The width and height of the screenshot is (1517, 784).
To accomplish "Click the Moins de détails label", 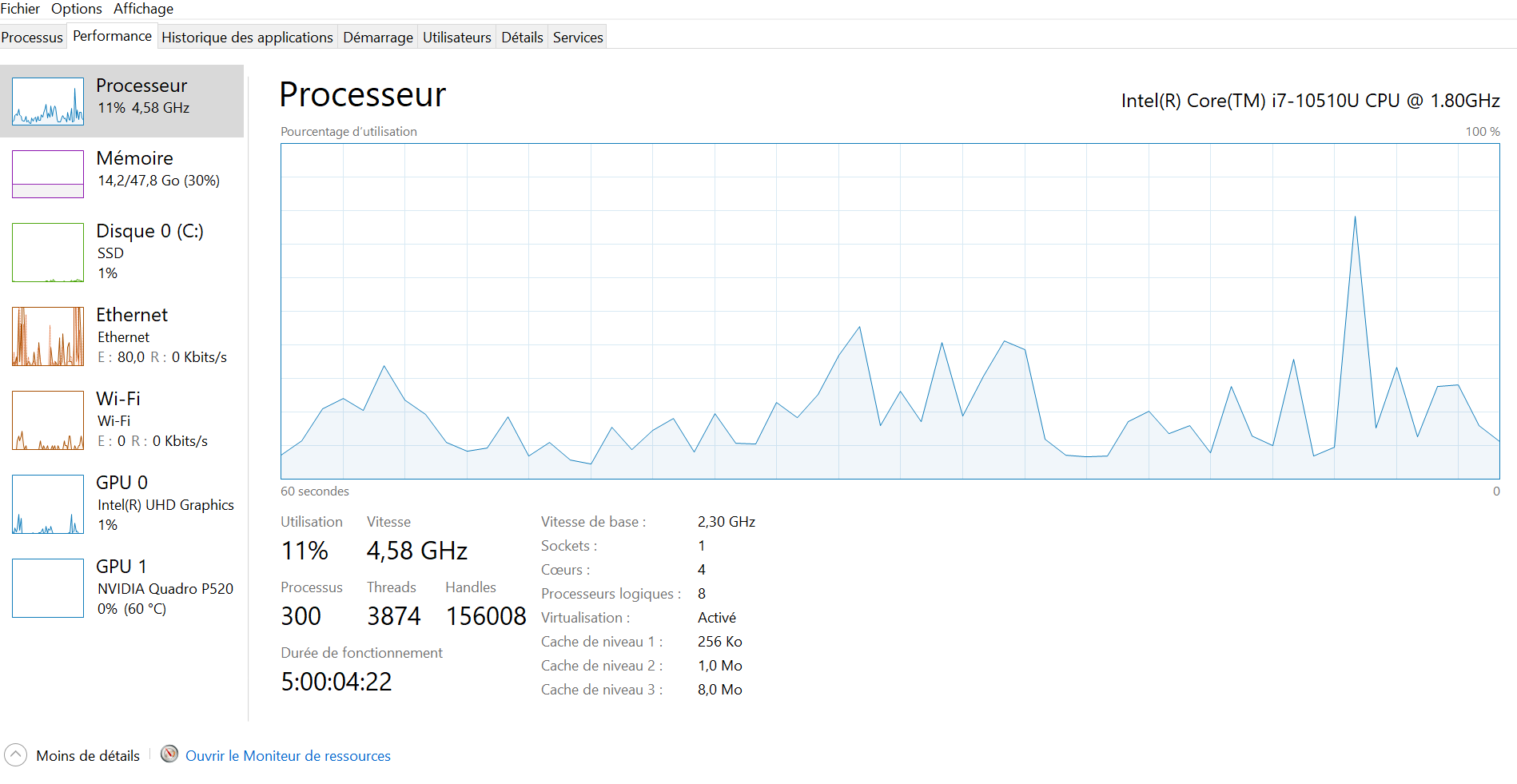I will 88,756.
